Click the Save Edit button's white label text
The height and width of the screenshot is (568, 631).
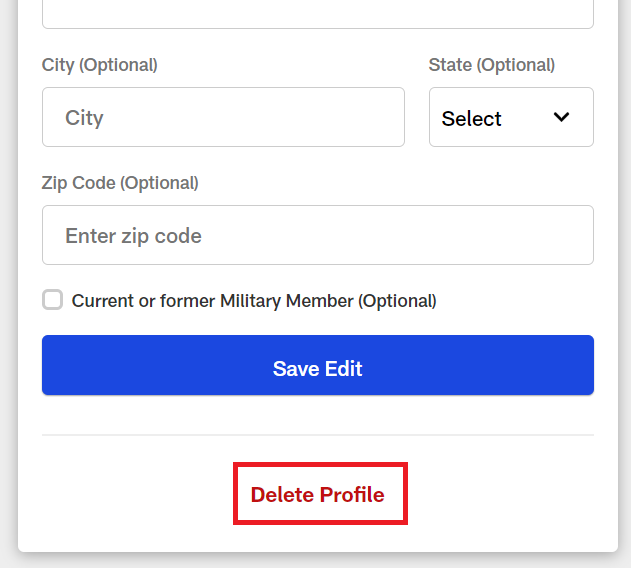tap(317, 369)
